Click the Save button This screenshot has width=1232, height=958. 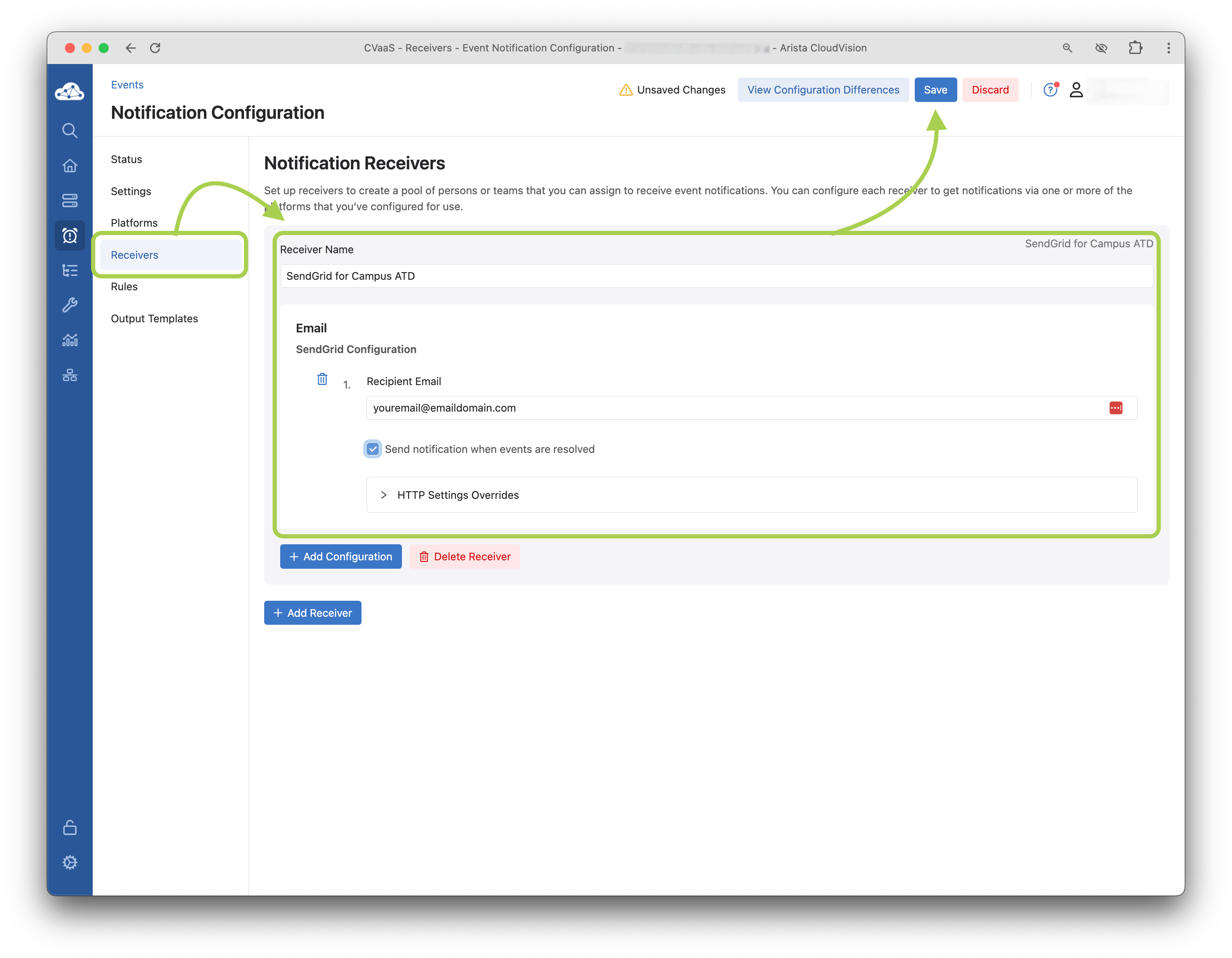click(935, 90)
